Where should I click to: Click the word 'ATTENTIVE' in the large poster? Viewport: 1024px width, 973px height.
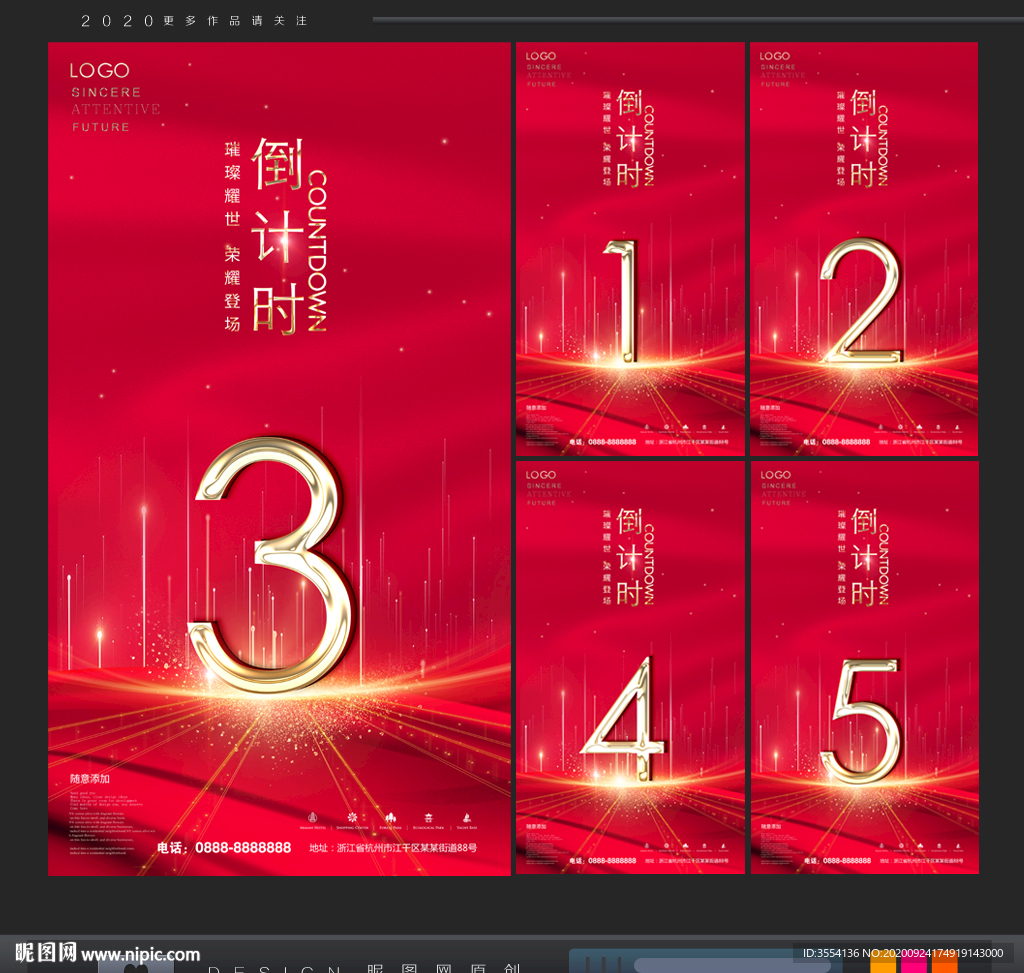coord(116,109)
